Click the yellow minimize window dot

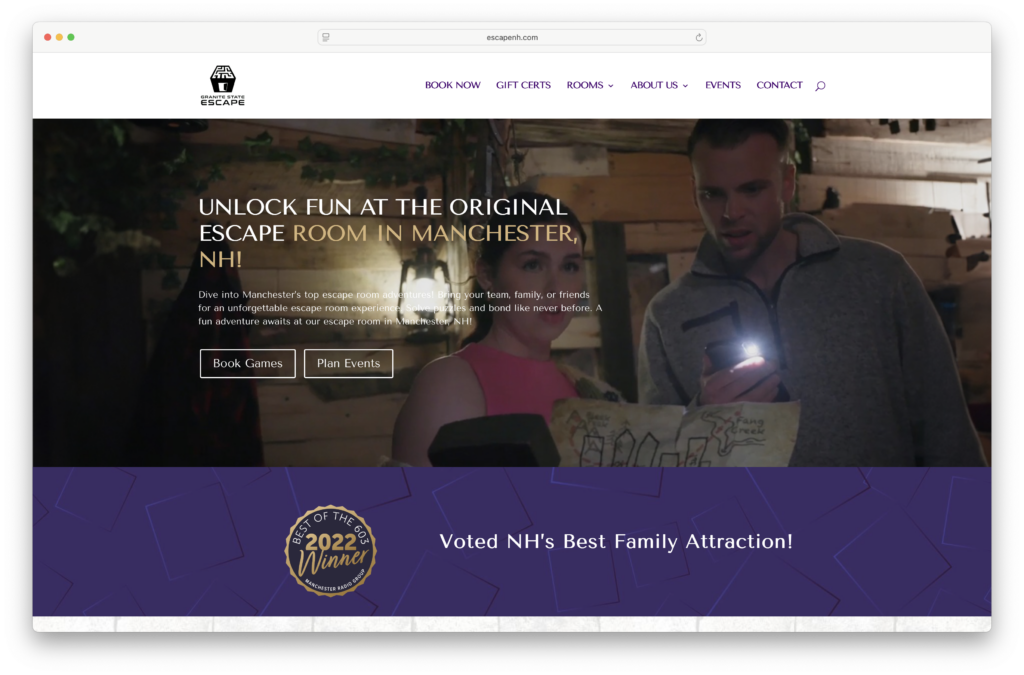click(x=59, y=37)
